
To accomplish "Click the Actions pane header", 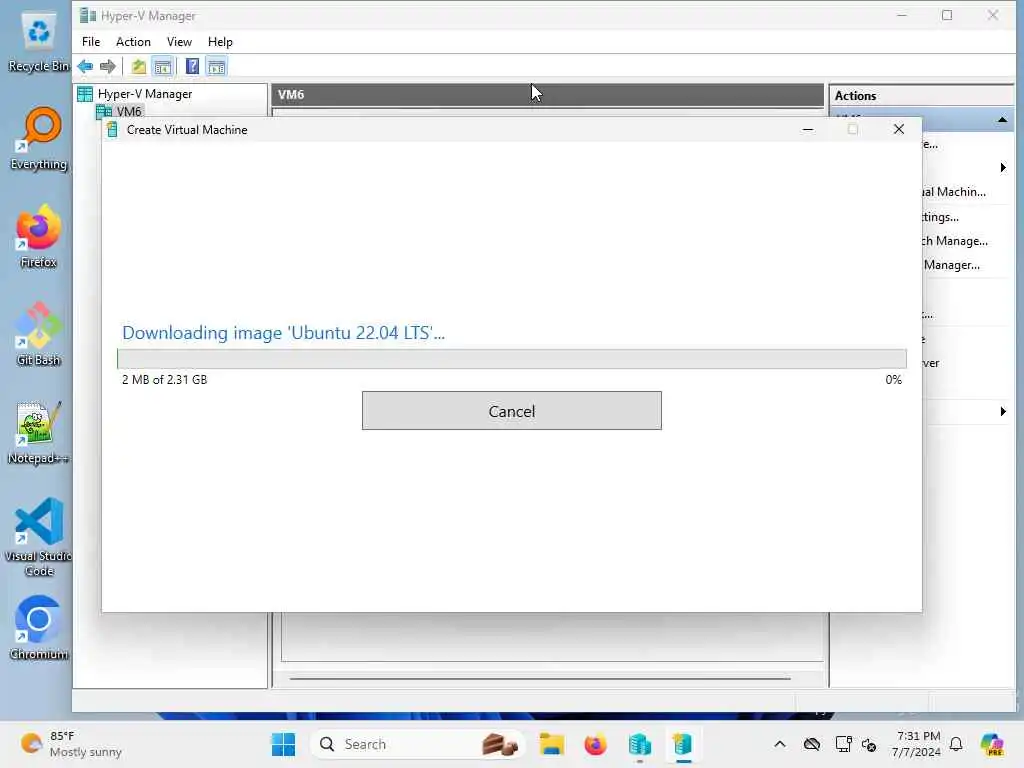I will [921, 95].
